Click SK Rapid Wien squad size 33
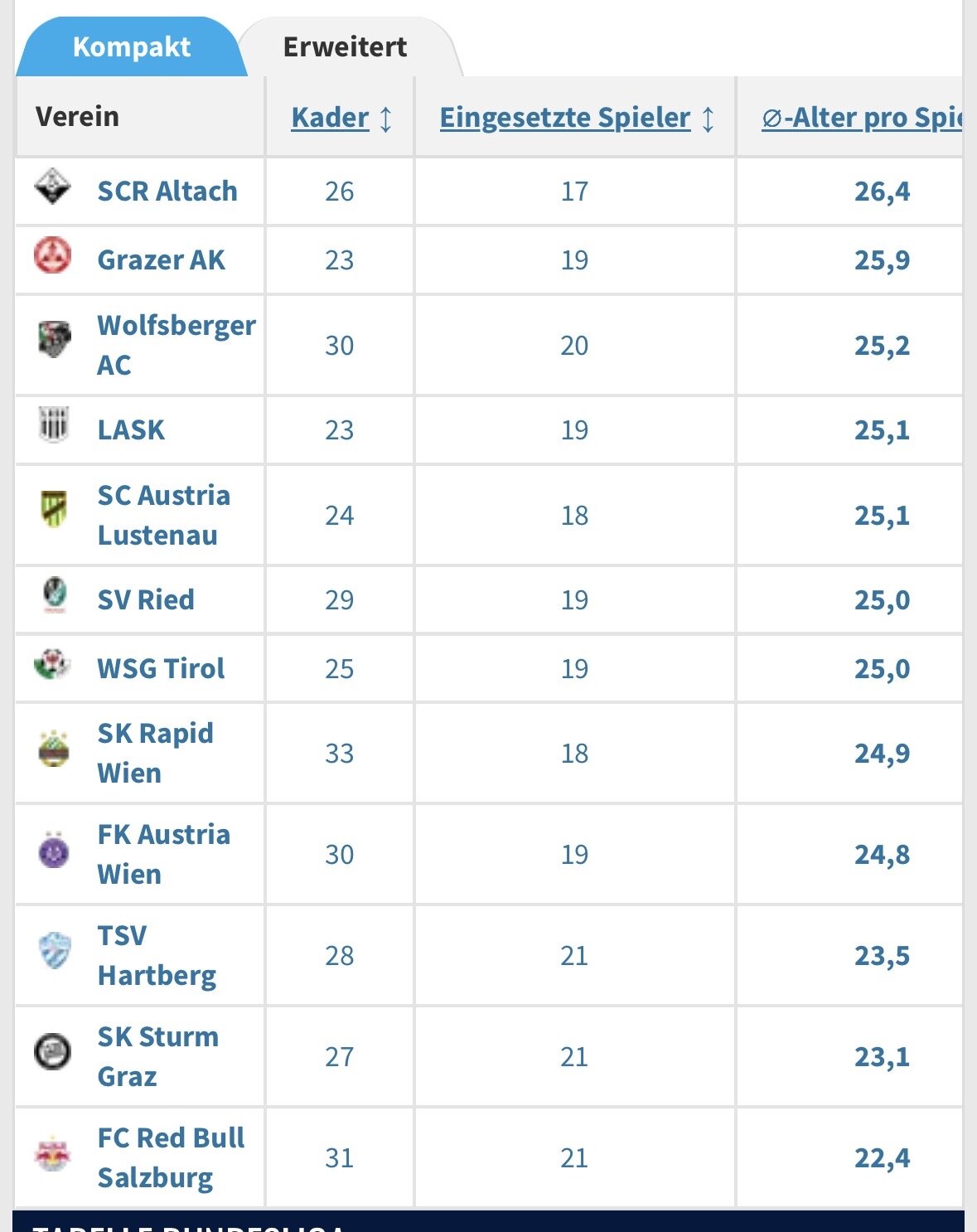The width and height of the screenshot is (977, 1232). click(339, 754)
